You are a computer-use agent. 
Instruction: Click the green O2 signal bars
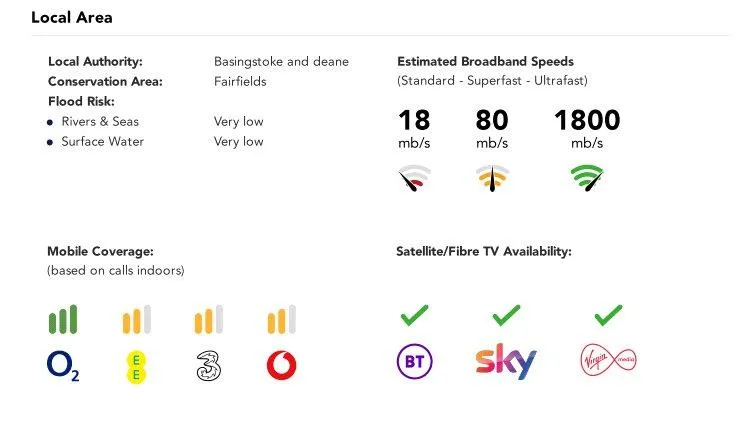pyautogui.click(x=63, y=319)
